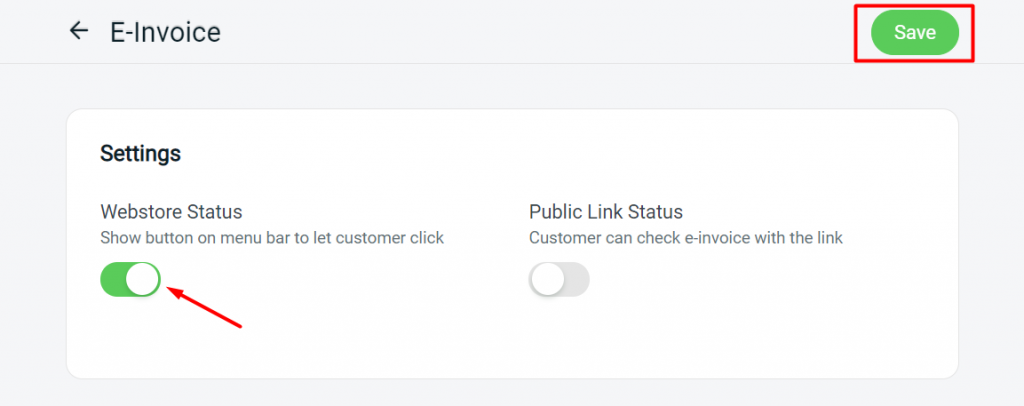Click the white knob of Public Link switch
Image resolution: width=1024 pixels, height=406 pixels.
(x=547, y=279)
